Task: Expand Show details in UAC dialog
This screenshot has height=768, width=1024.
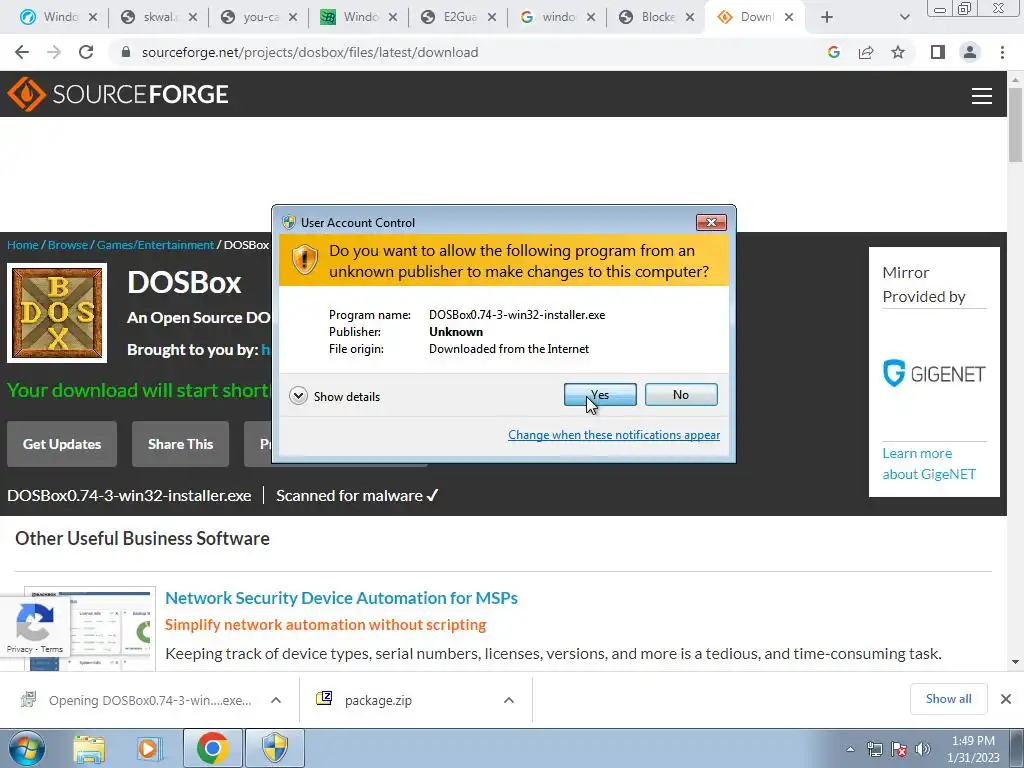Action: tap(334, 396)
